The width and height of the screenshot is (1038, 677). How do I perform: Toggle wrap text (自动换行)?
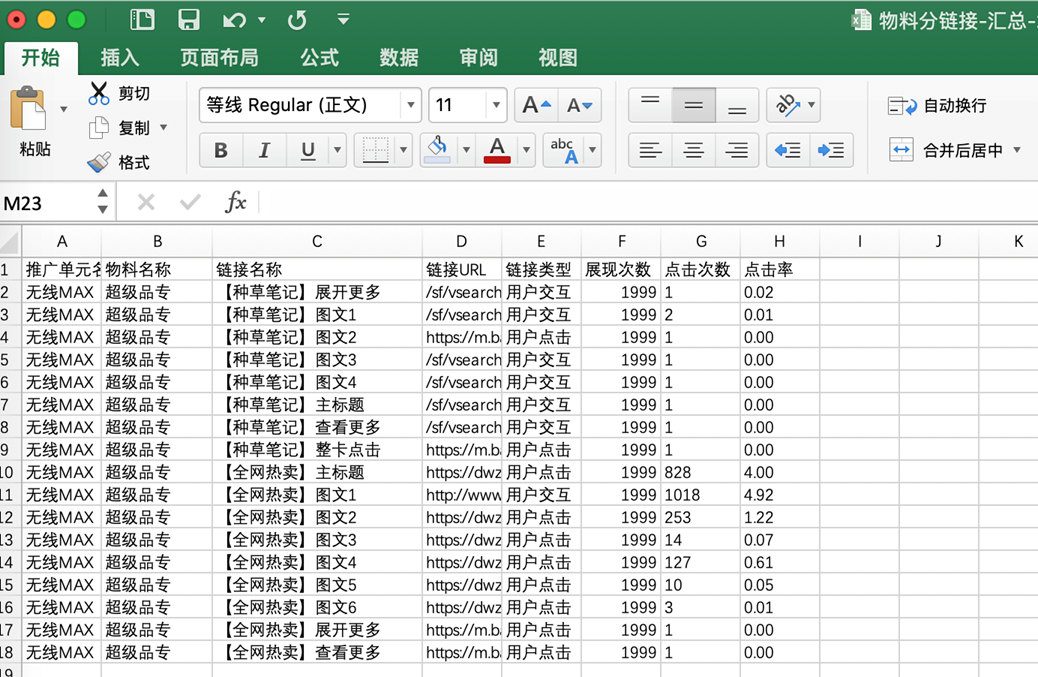click(x=937, y=105)
